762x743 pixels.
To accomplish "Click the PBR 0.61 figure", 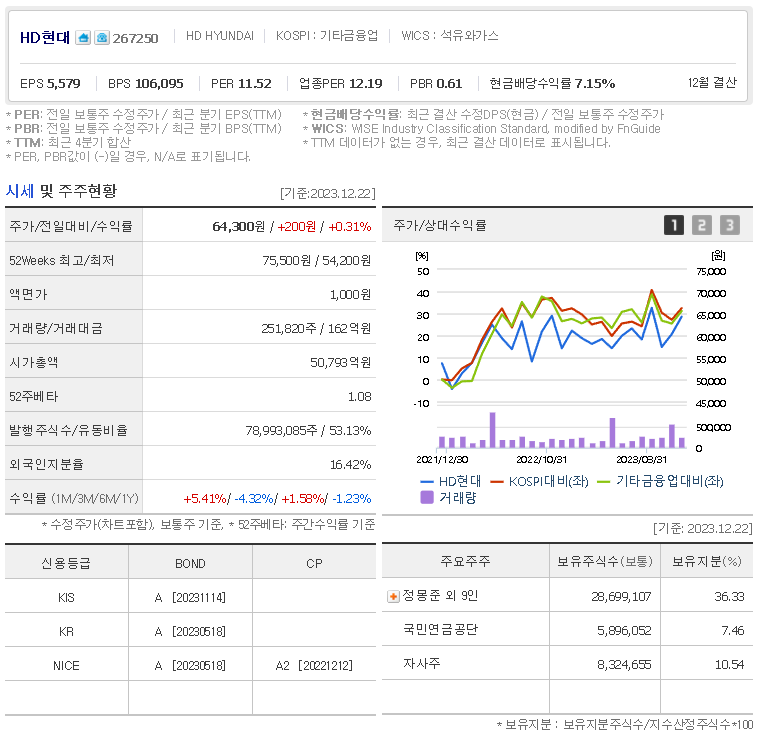I will pos(435,84).
